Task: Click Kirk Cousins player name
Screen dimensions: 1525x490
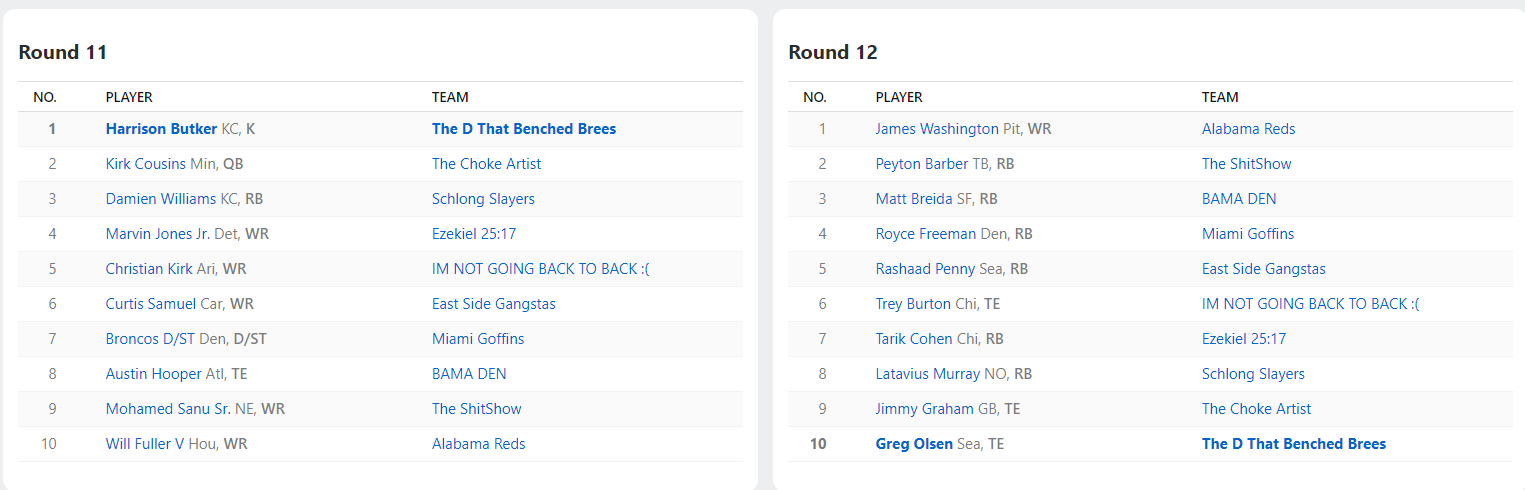Action: pyautogui.click(x=146, y=164)
